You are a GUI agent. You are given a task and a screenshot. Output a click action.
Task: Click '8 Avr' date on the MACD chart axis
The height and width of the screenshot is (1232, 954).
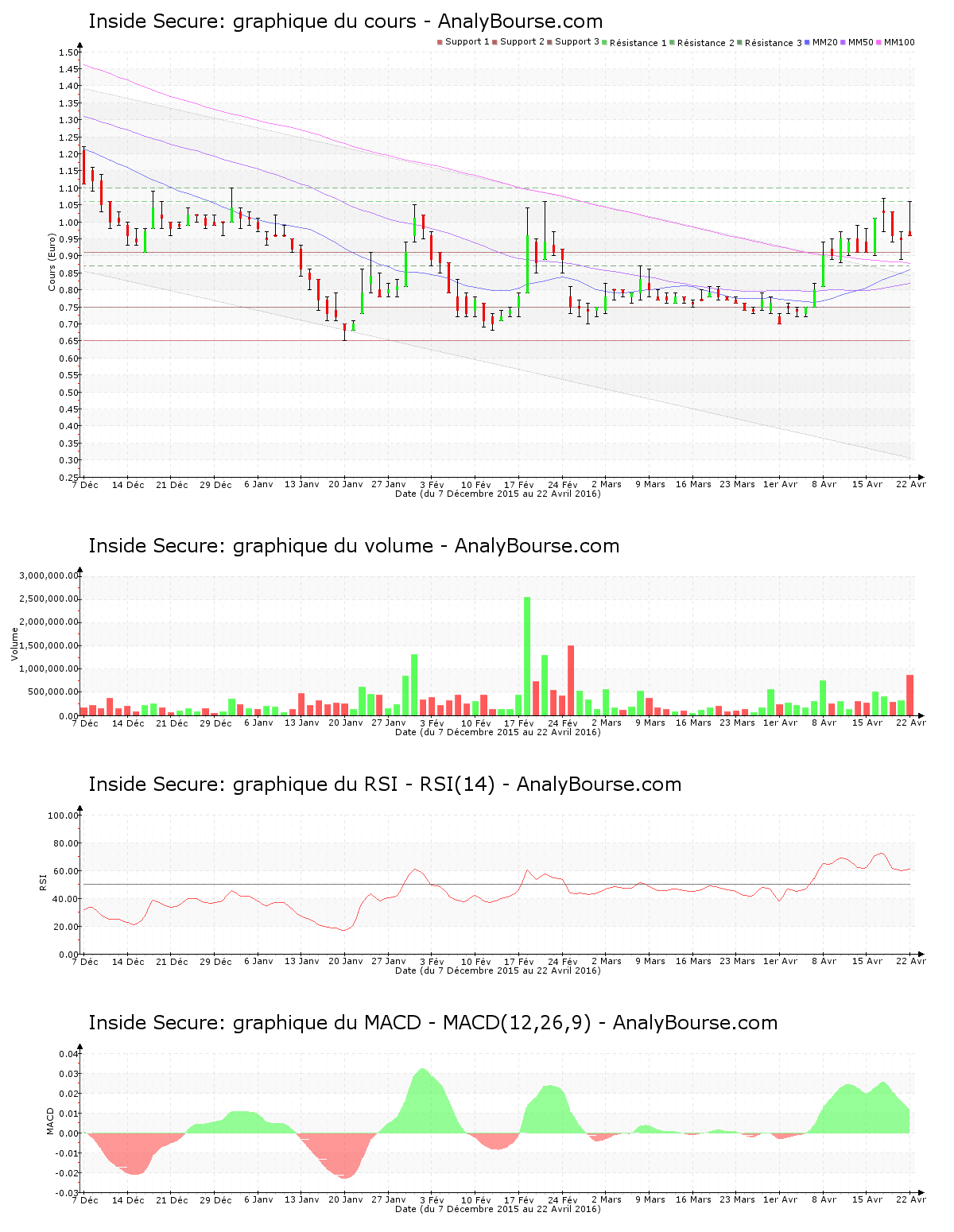pyautogui.click(x=824, y=1199)
